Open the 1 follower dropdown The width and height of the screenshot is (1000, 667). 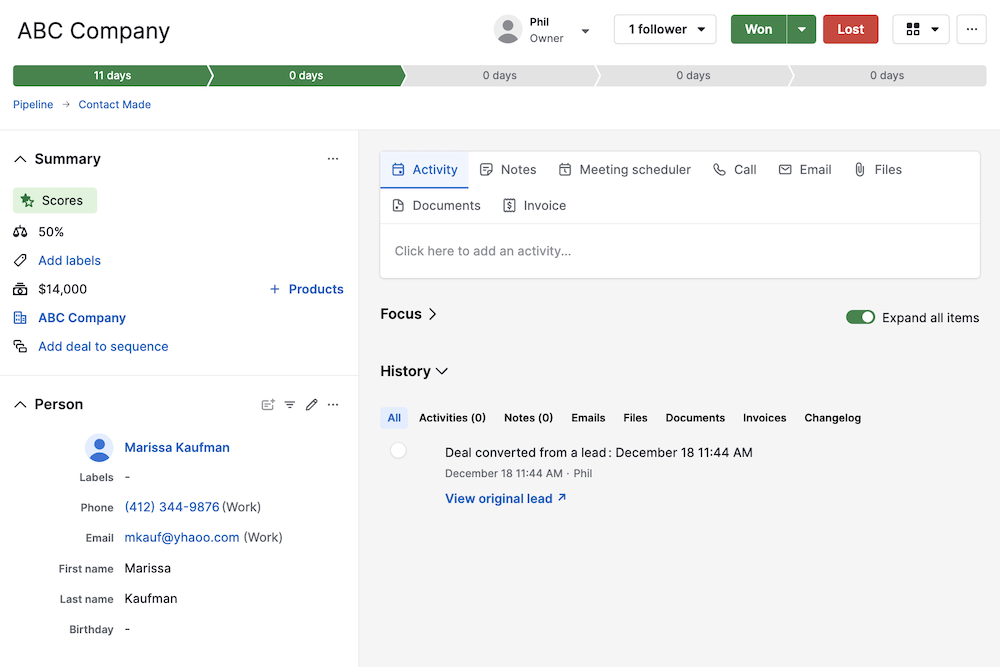[x=665, y=29]
